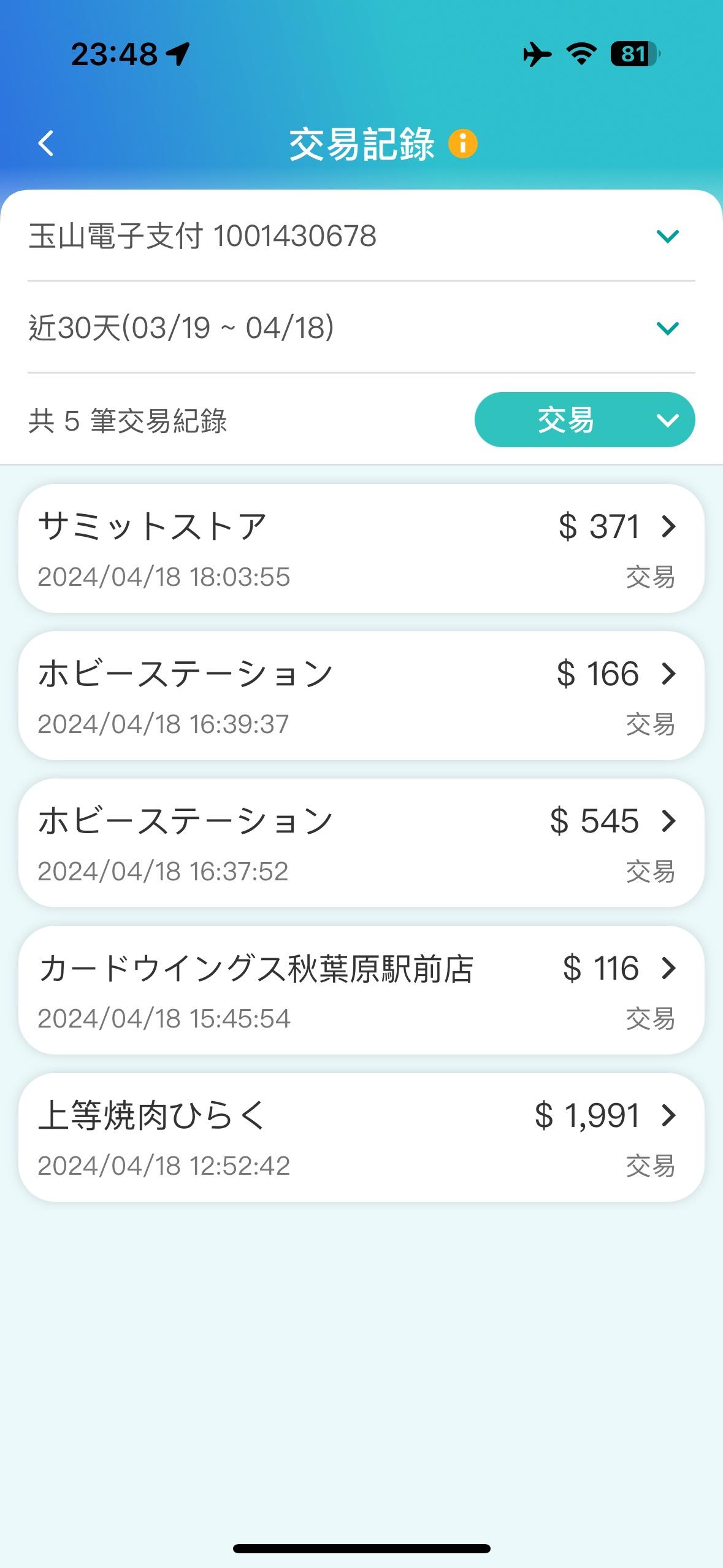The image size is (723, 1568).
Task: Tap the airplane mode status icon
Action: (537, 54)
